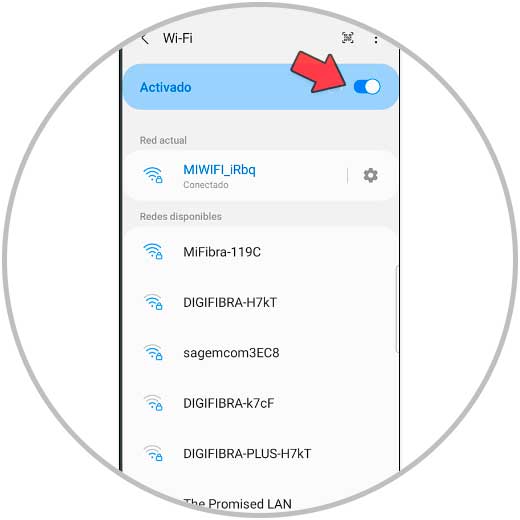Connect to the DIGIFIBRA-H7kT network
This screenshot has width=520, height=520.
[x=260, y=302]
